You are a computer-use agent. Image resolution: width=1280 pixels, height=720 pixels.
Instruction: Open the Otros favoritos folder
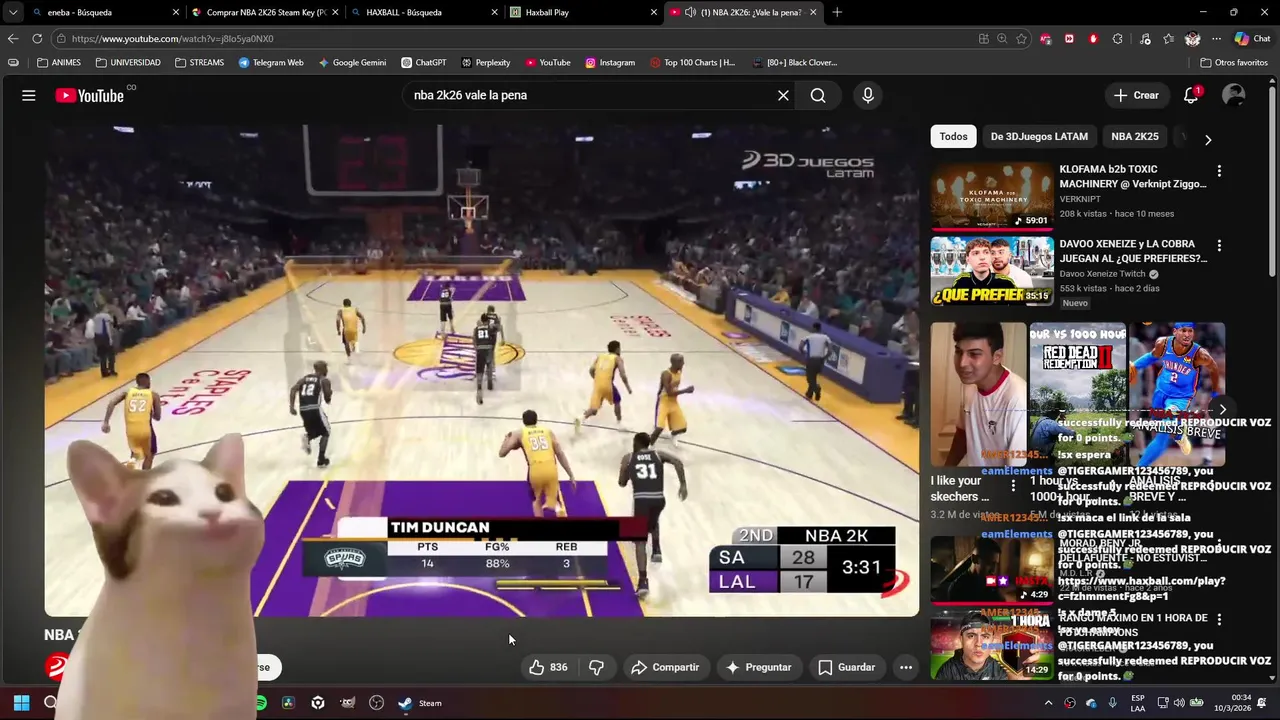point(1233,62)
